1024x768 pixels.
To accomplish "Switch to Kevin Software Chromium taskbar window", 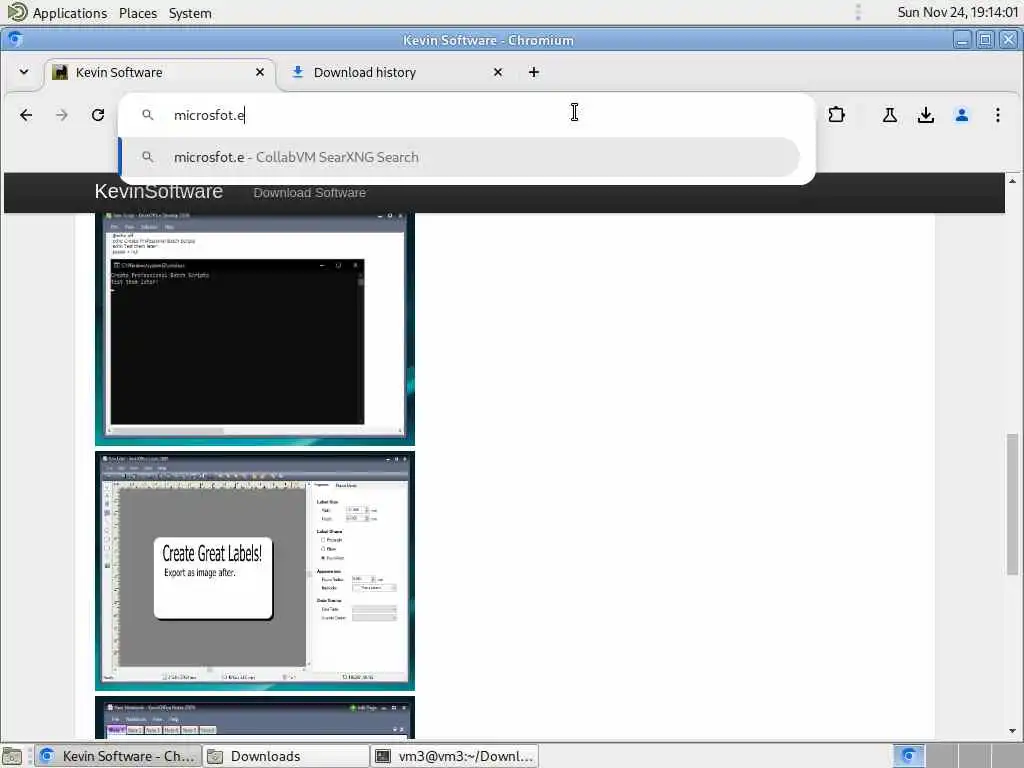I will tap(118, 756).
